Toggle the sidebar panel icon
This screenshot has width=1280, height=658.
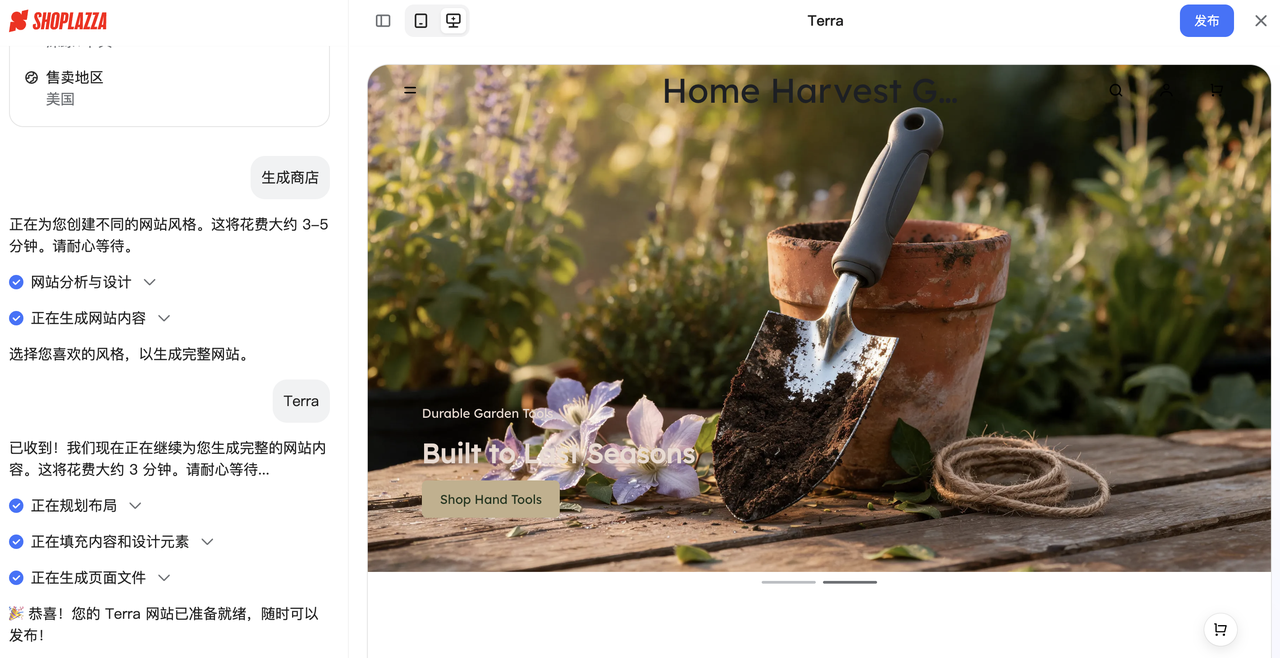(x=383, y=20)
